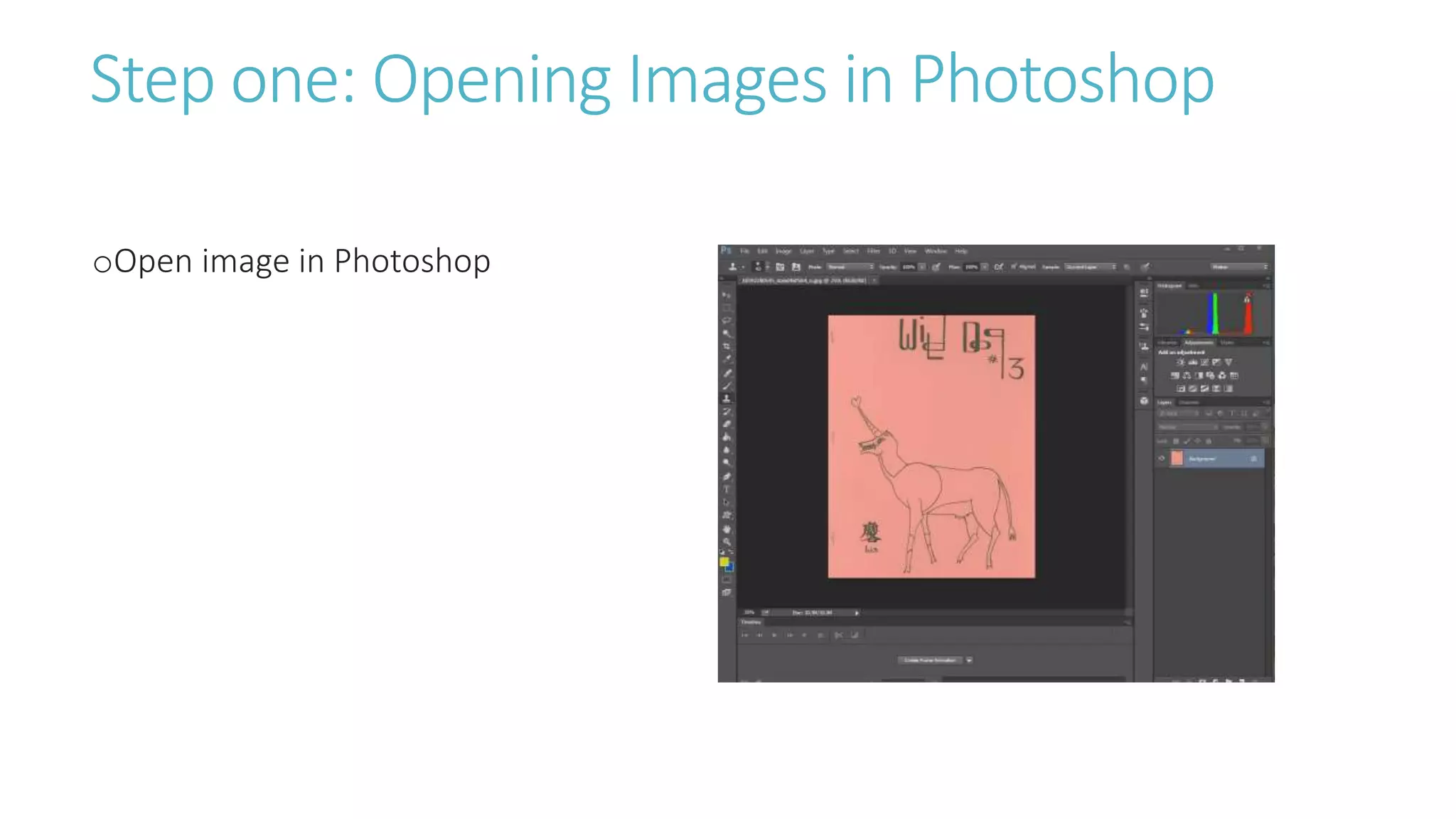Add a Brightness/Contrast adjustment
This screenshot has height=819, width=1456.
(x=1181, y=362)
